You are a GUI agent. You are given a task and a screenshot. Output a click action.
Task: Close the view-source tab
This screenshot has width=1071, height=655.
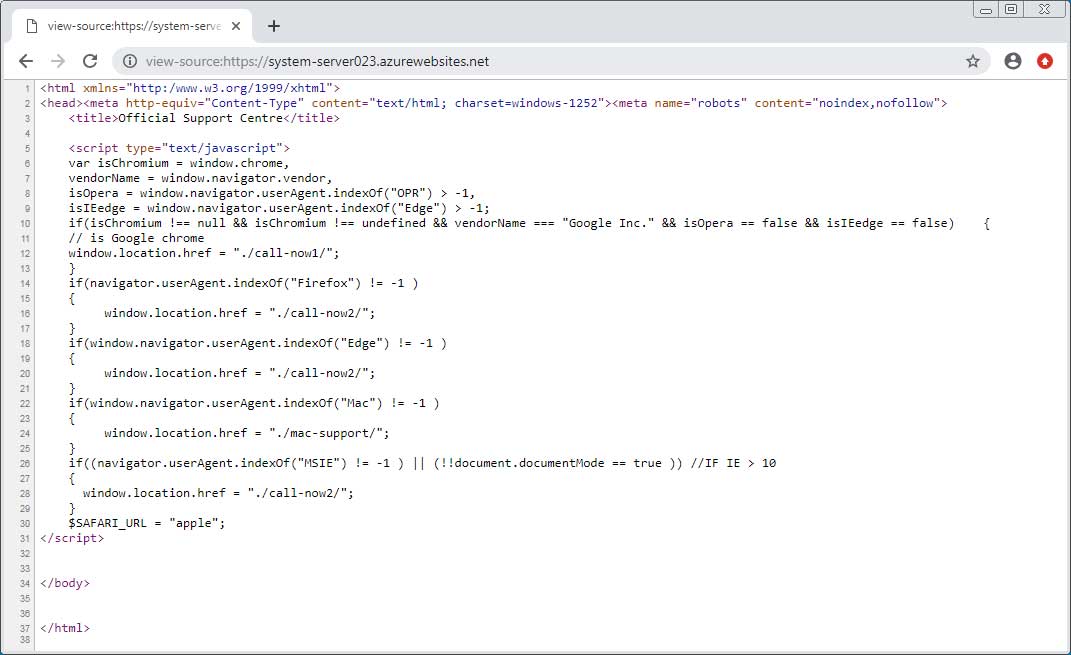click(x=236, y=26)
